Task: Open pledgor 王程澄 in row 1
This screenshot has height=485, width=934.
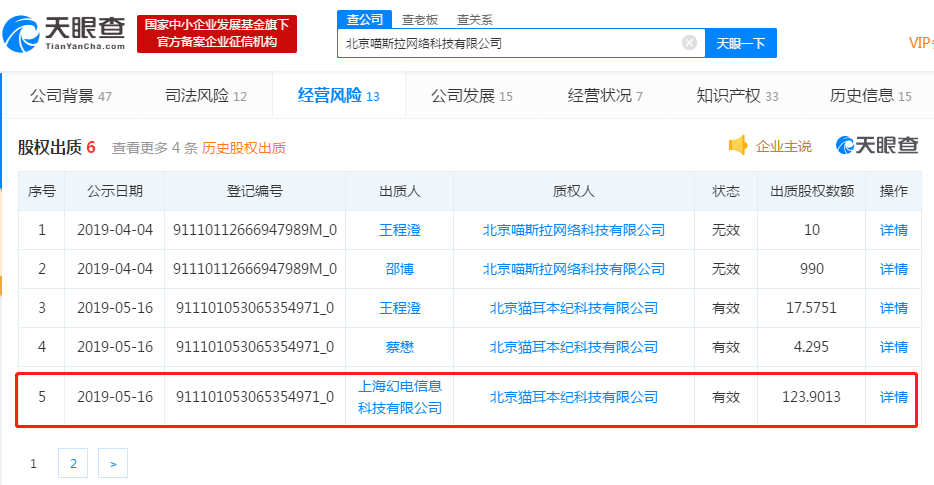Action: [x=400, y=230]
